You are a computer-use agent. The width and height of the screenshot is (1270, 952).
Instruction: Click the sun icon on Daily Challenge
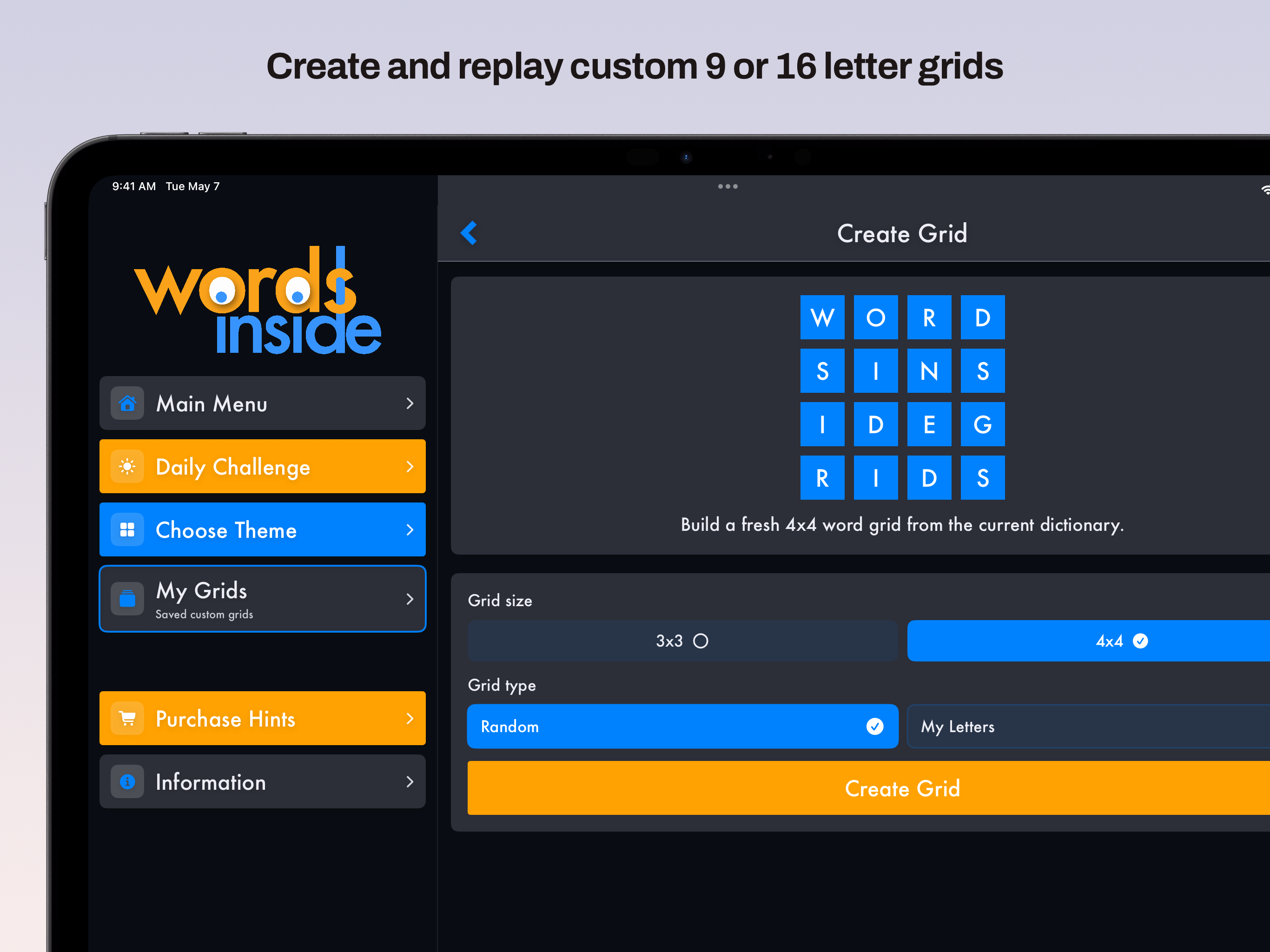click(x=127, y=466)
